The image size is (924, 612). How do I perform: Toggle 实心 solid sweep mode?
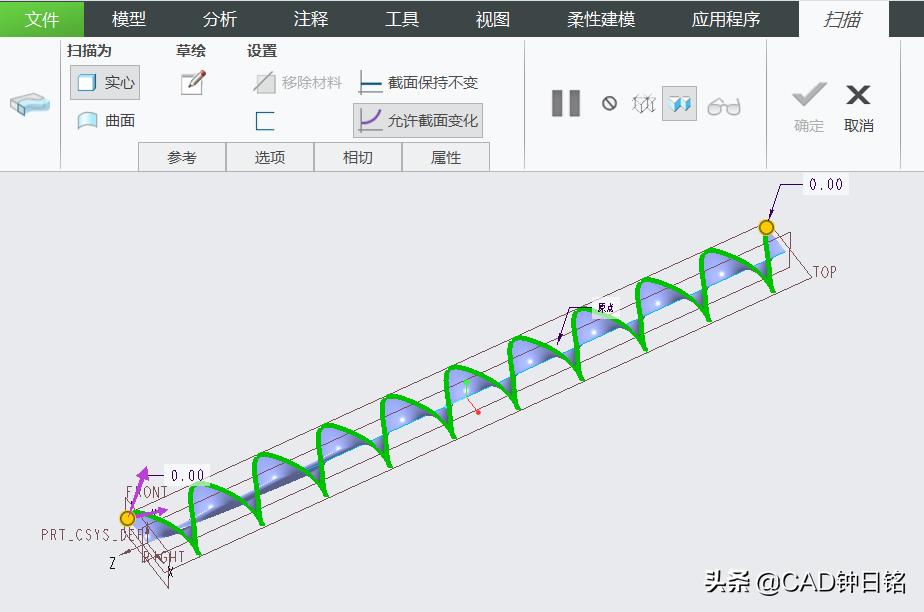(104, 84)
